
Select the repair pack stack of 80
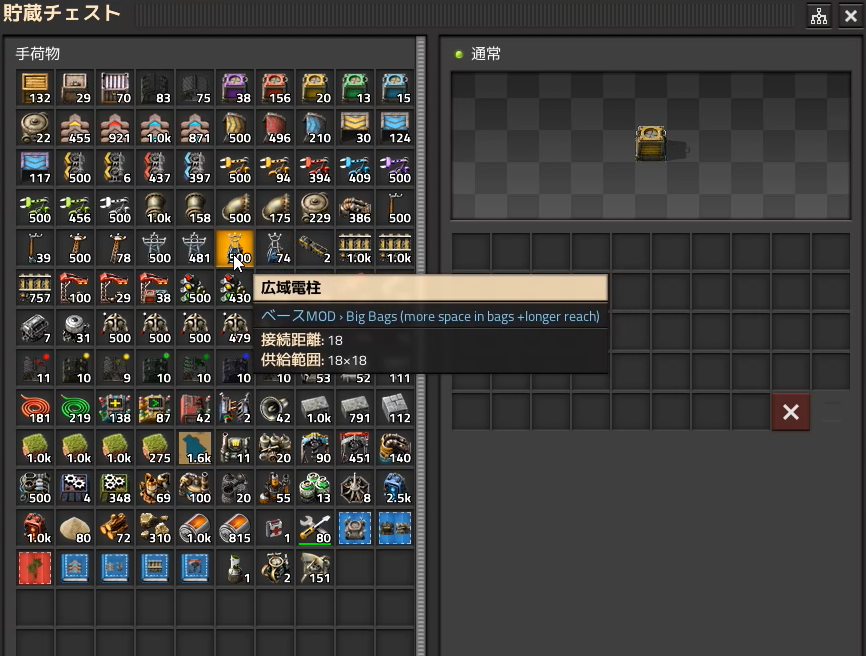pos(315,528)
